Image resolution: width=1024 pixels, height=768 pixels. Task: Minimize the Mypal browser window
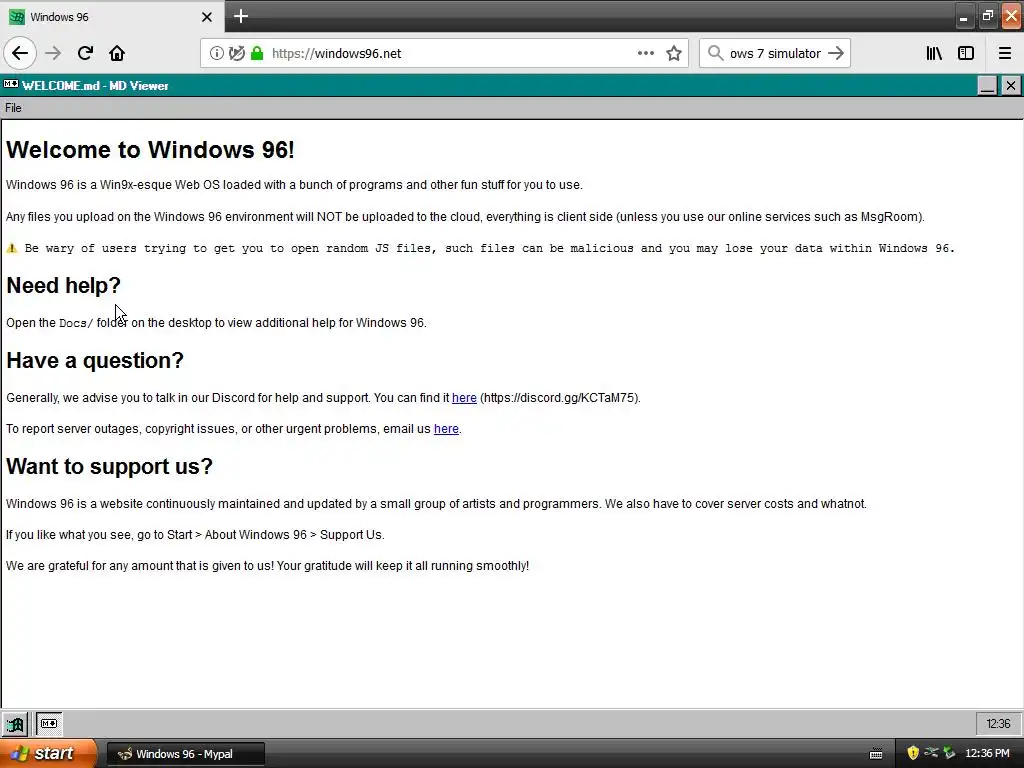tap(964, 16)
